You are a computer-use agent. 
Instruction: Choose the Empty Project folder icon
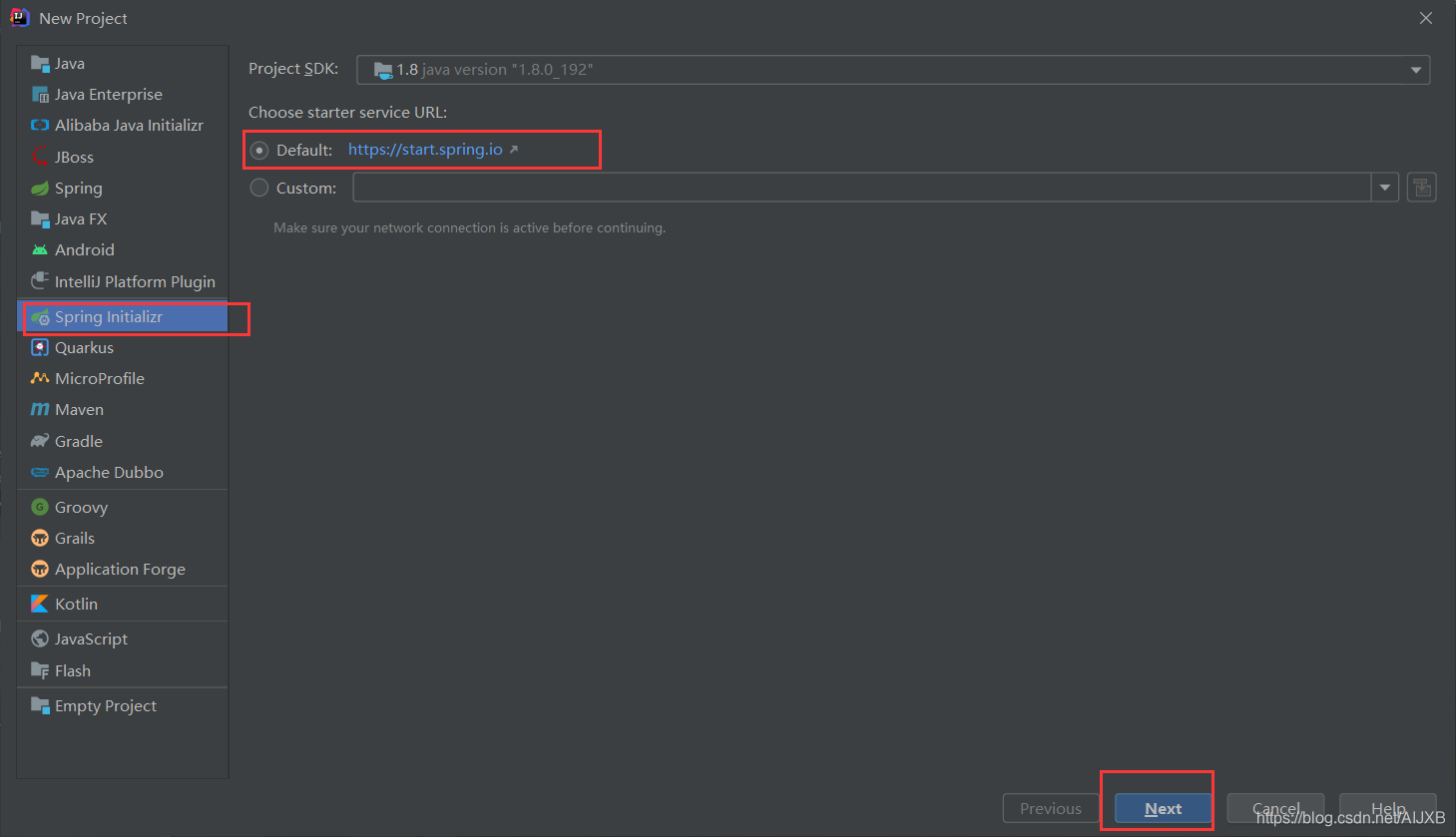pos(40,706)
